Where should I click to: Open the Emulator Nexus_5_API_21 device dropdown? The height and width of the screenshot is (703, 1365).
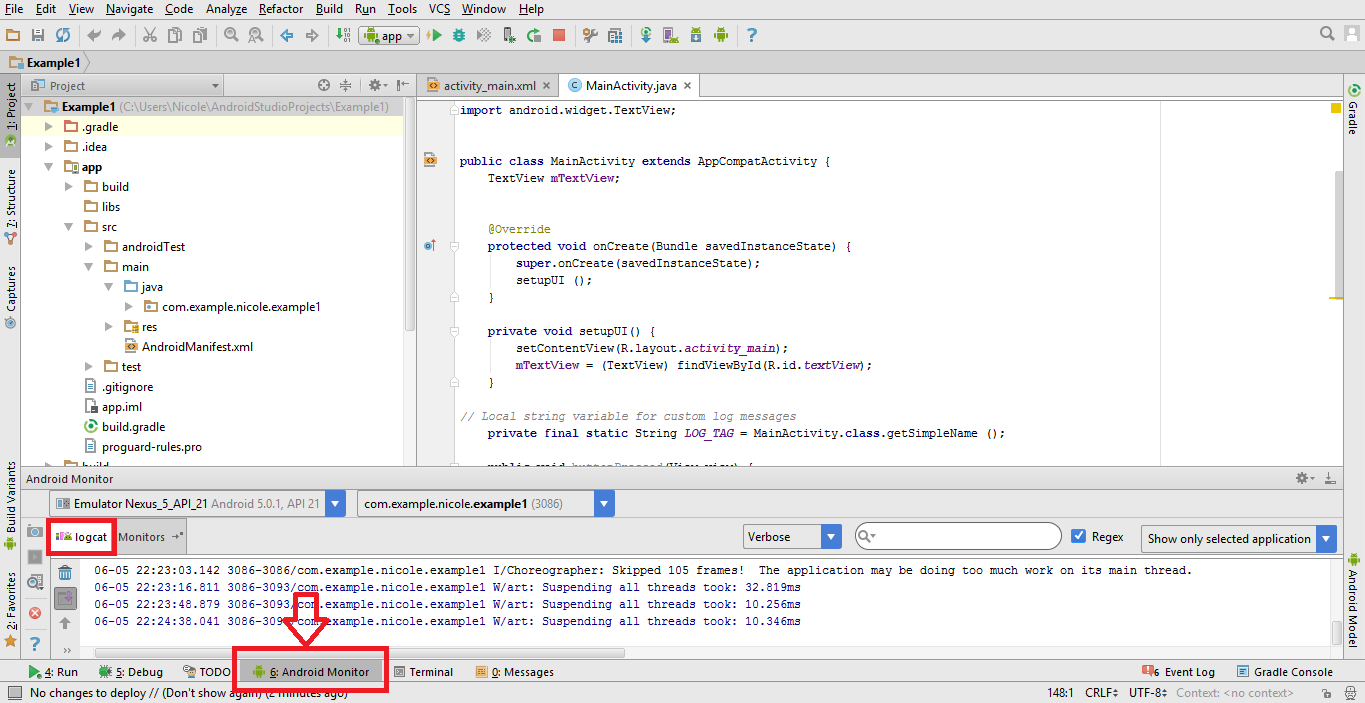point(334,503)
